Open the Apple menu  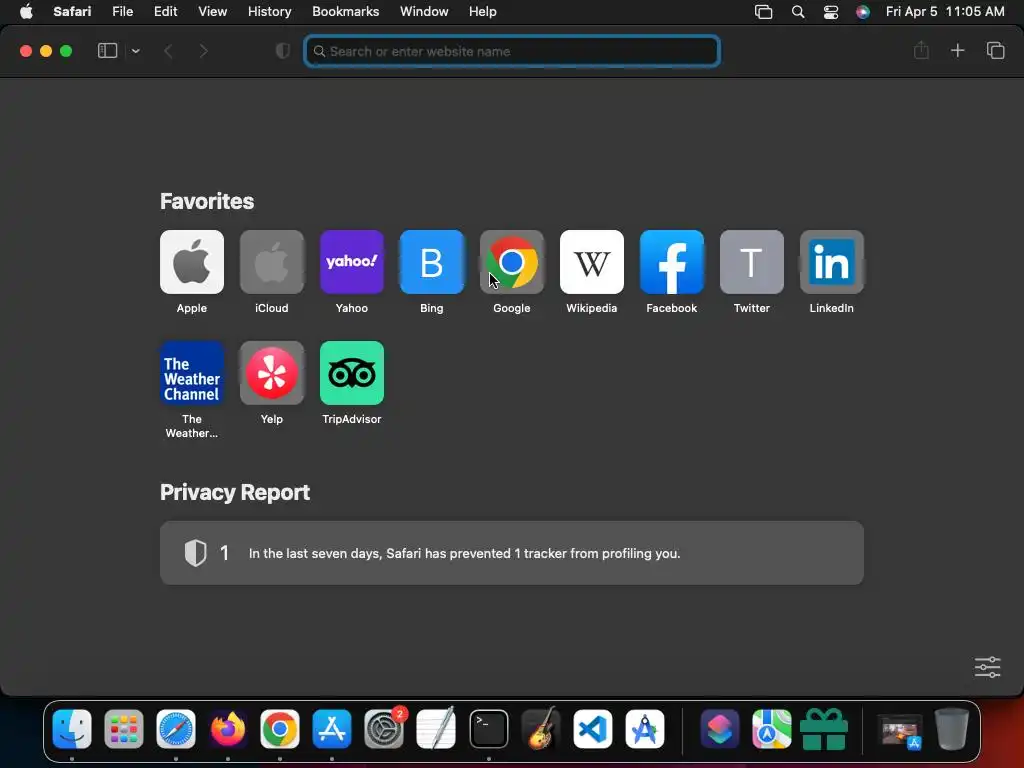(26, 12)
